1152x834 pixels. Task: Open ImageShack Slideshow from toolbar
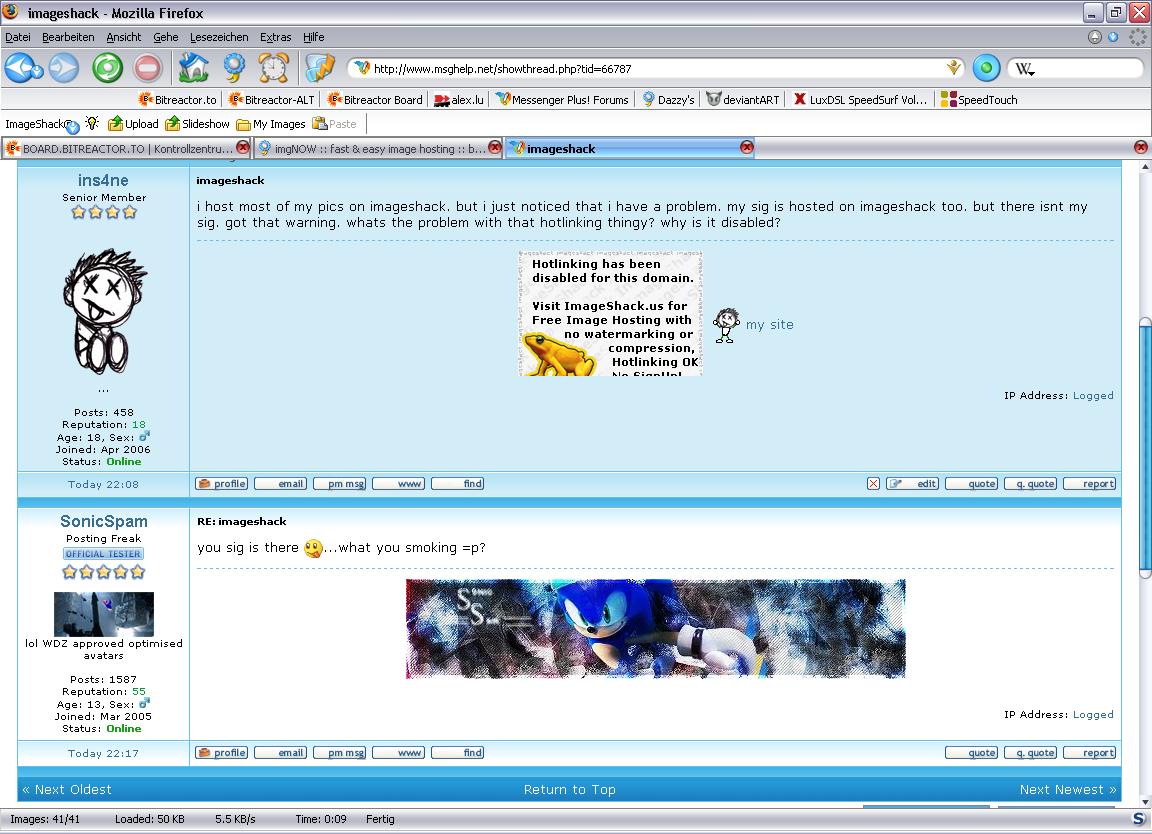tap(197, 124)
